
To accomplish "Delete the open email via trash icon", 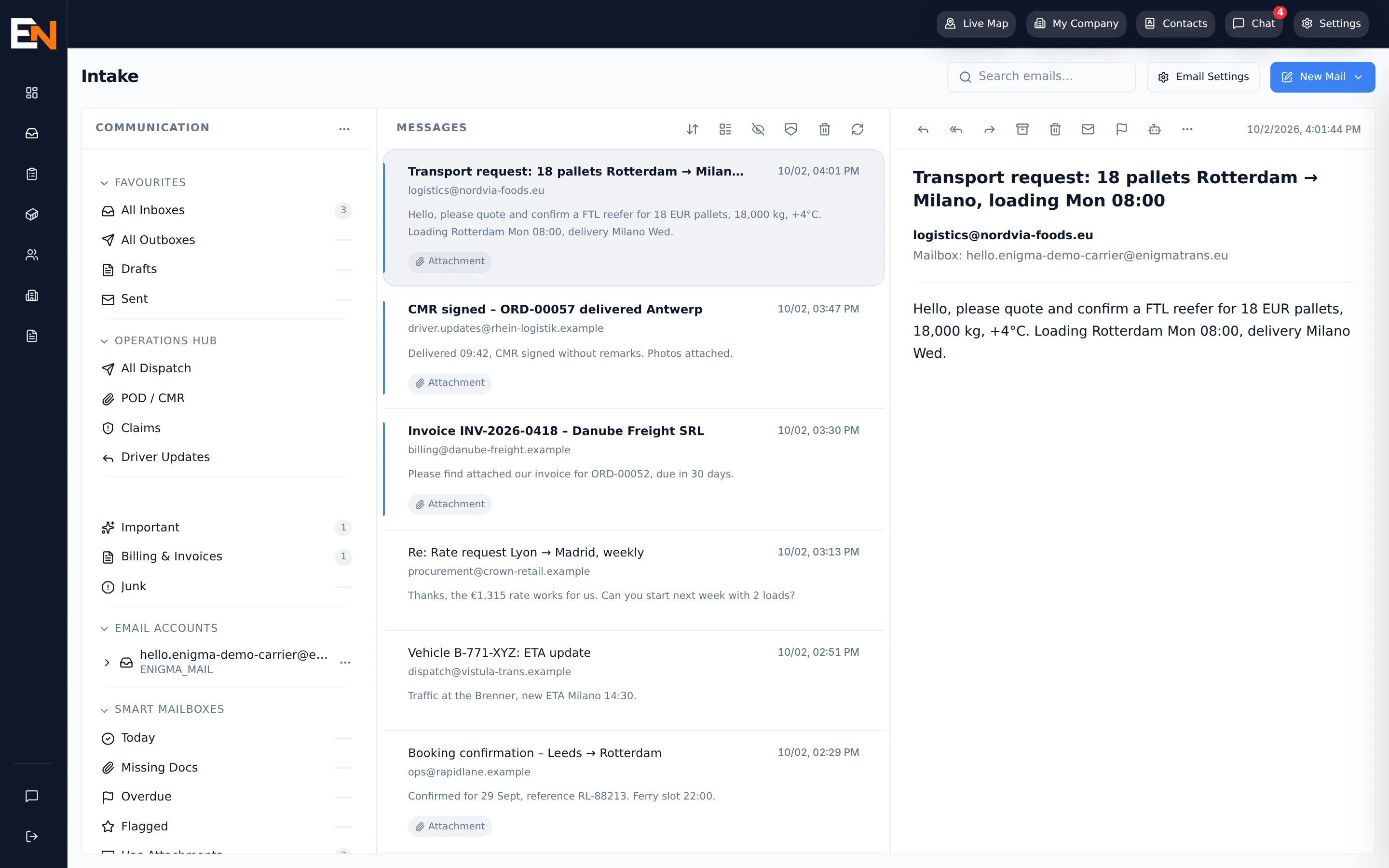I will [1055, 129].
